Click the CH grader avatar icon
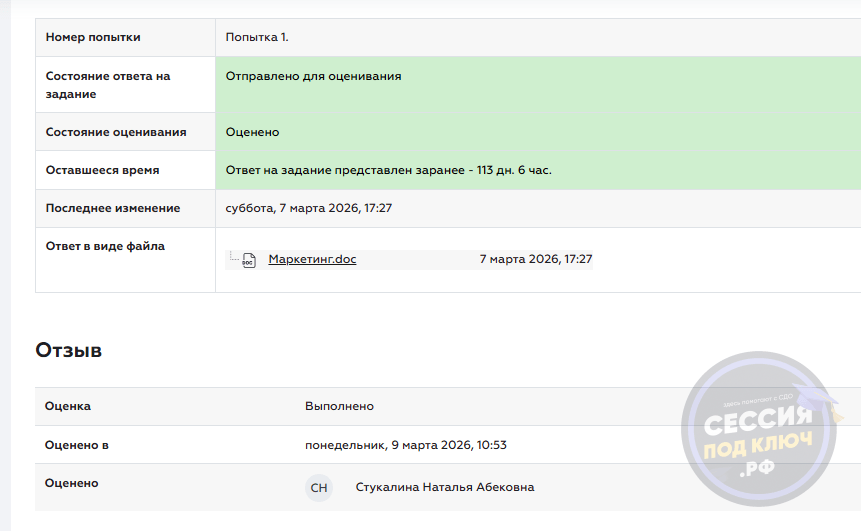861x531 pixels. 319,488
